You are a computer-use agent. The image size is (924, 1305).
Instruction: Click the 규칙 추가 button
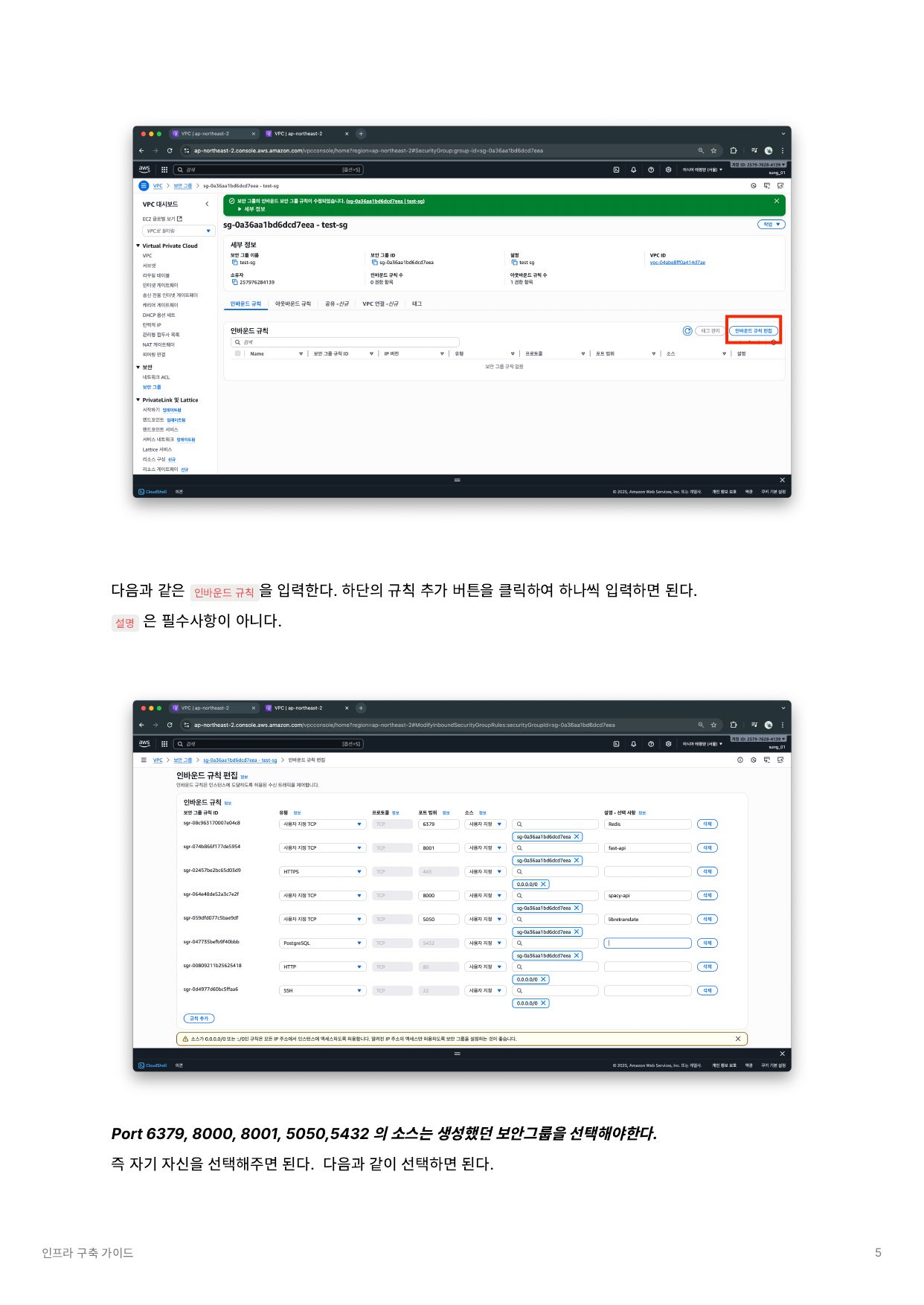[199, 1019]
